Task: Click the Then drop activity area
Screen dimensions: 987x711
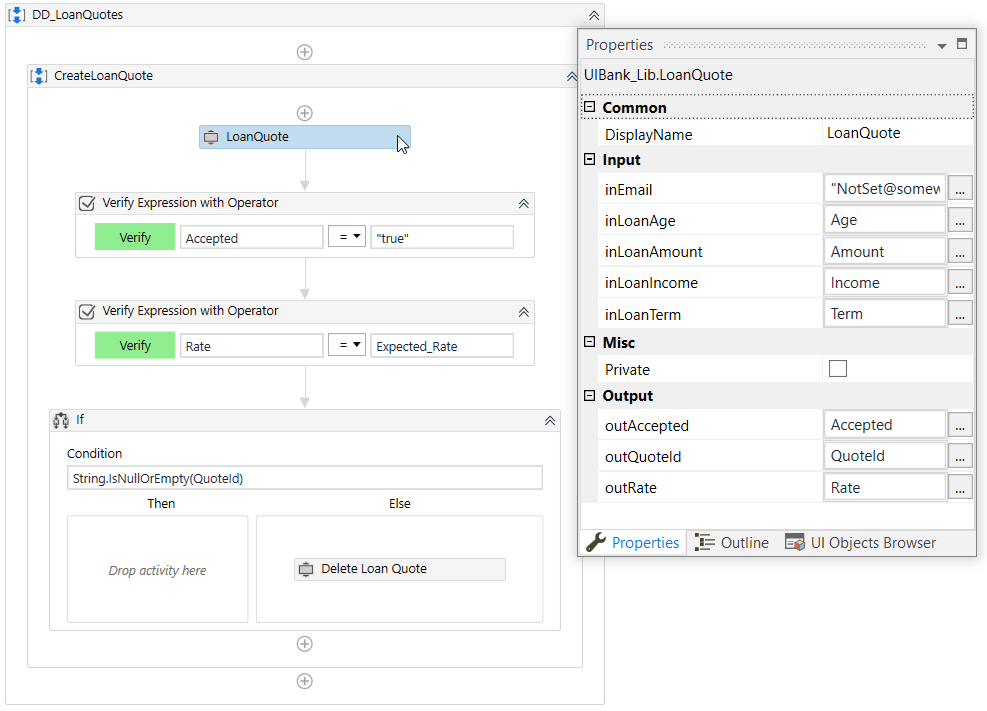Action: pos(157,569)
